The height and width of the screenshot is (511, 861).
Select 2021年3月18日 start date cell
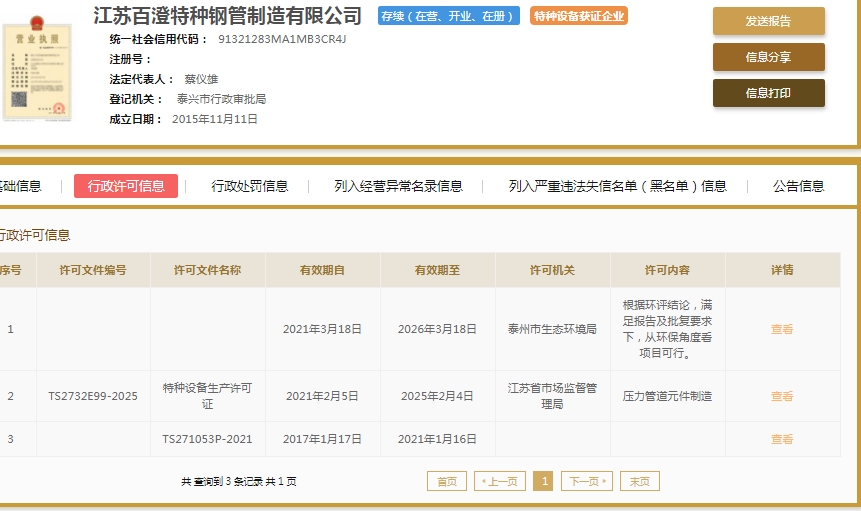(322, 329)
